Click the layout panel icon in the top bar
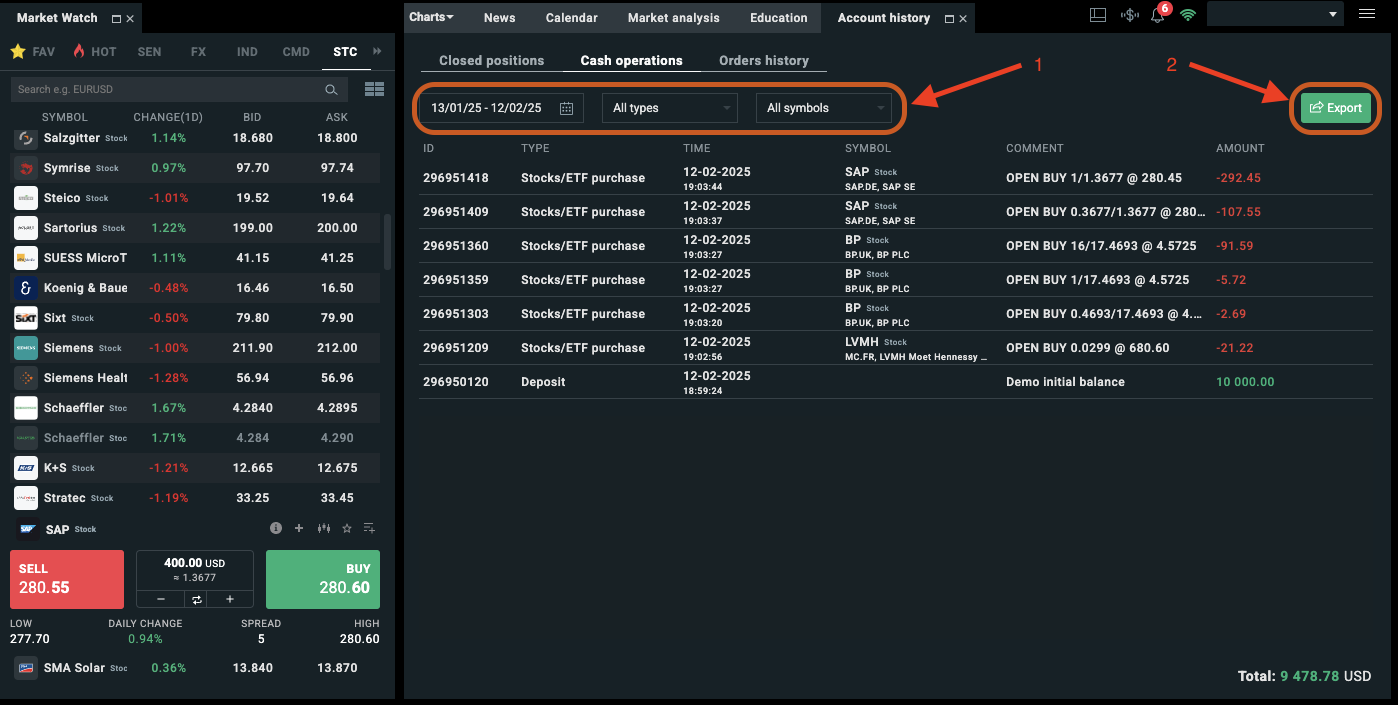This screenshot has height=705, width=1398. 1098,15
